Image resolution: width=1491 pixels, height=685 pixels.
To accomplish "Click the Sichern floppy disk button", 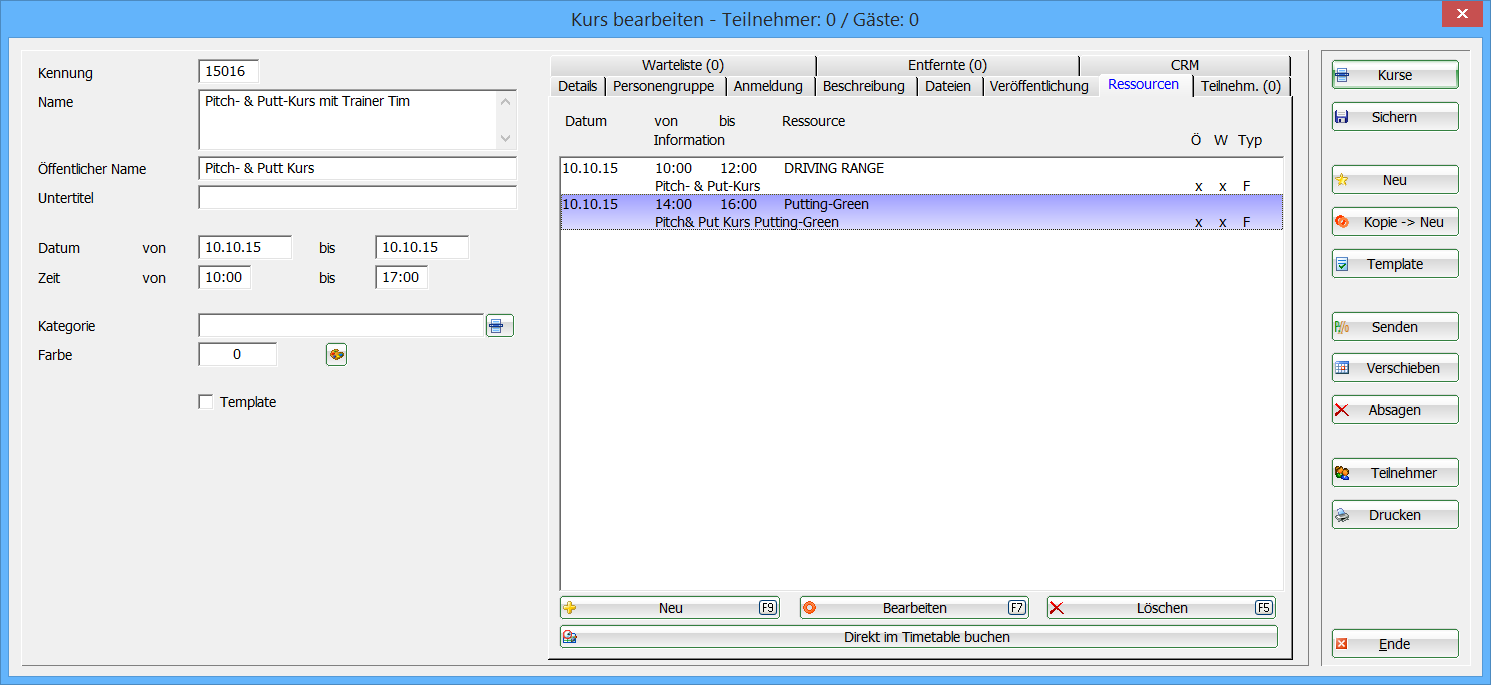I will coord(1394,117).
